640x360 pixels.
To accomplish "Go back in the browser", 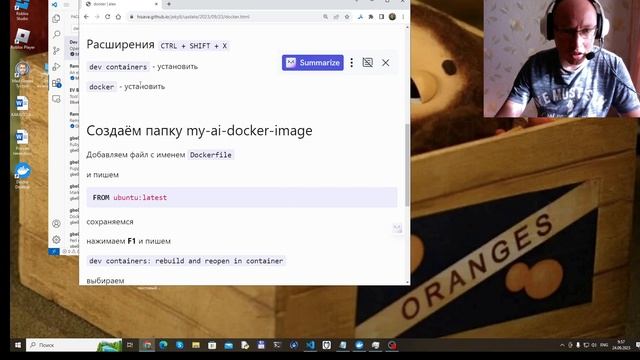I will [x=87, y=17].
